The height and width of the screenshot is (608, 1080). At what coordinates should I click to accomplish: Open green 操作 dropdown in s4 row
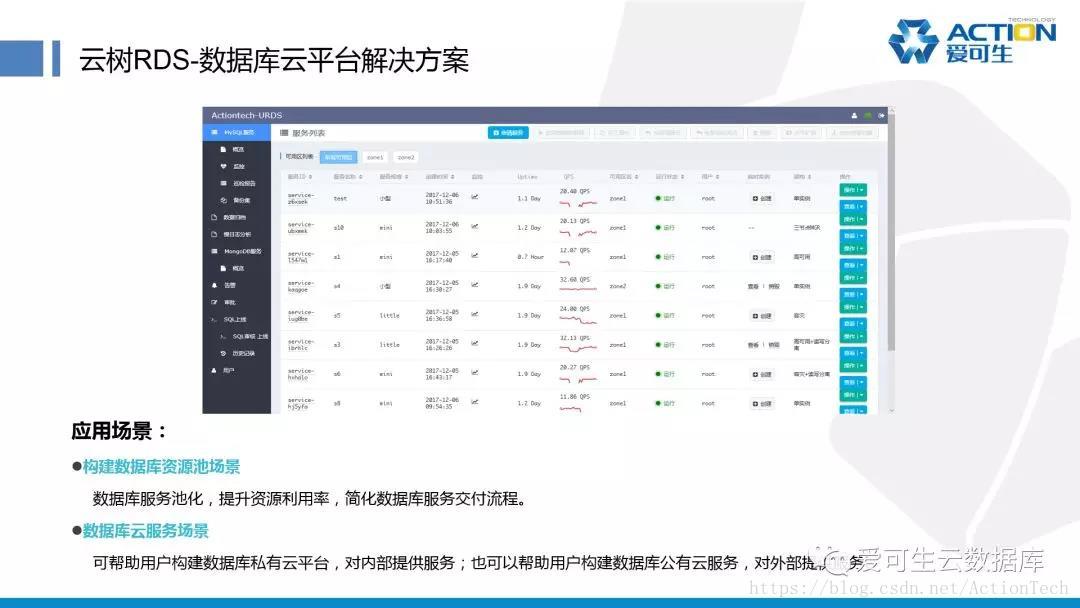(853, 277)
